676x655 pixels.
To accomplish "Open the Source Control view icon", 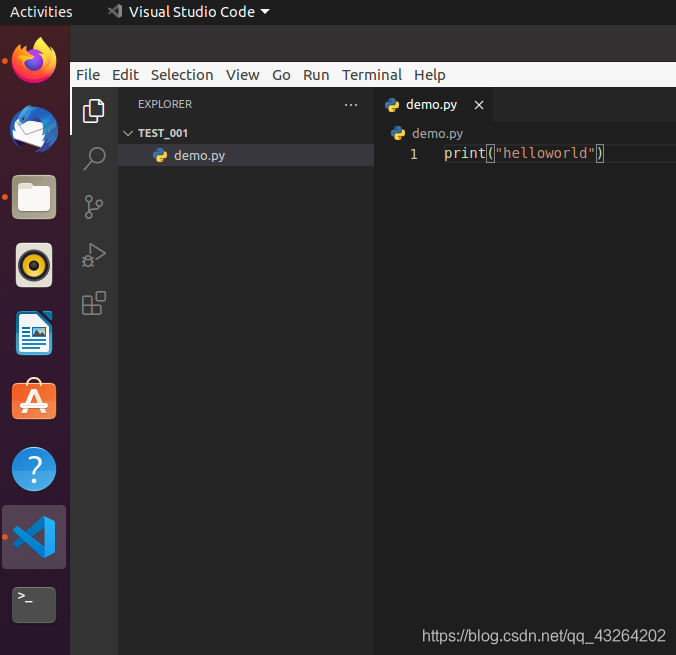I will pyautogui.click(x=94, y=207).
